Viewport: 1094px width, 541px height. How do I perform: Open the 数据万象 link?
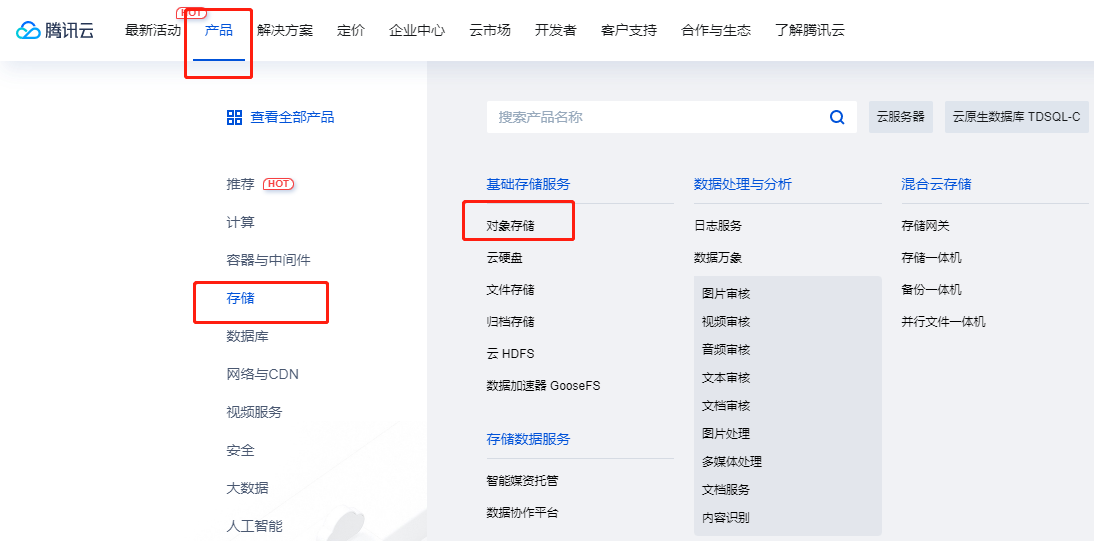tap(718, 258)
